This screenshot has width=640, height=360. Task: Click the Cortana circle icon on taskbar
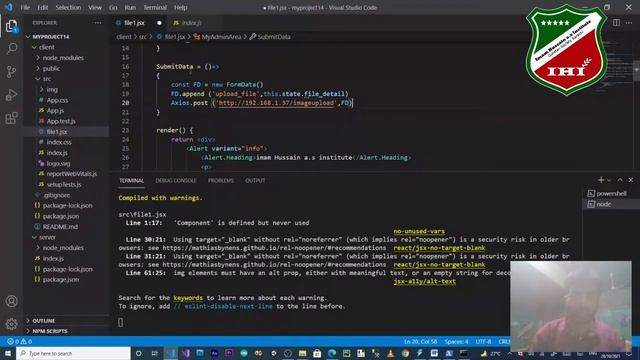click(x=138, y=353)
